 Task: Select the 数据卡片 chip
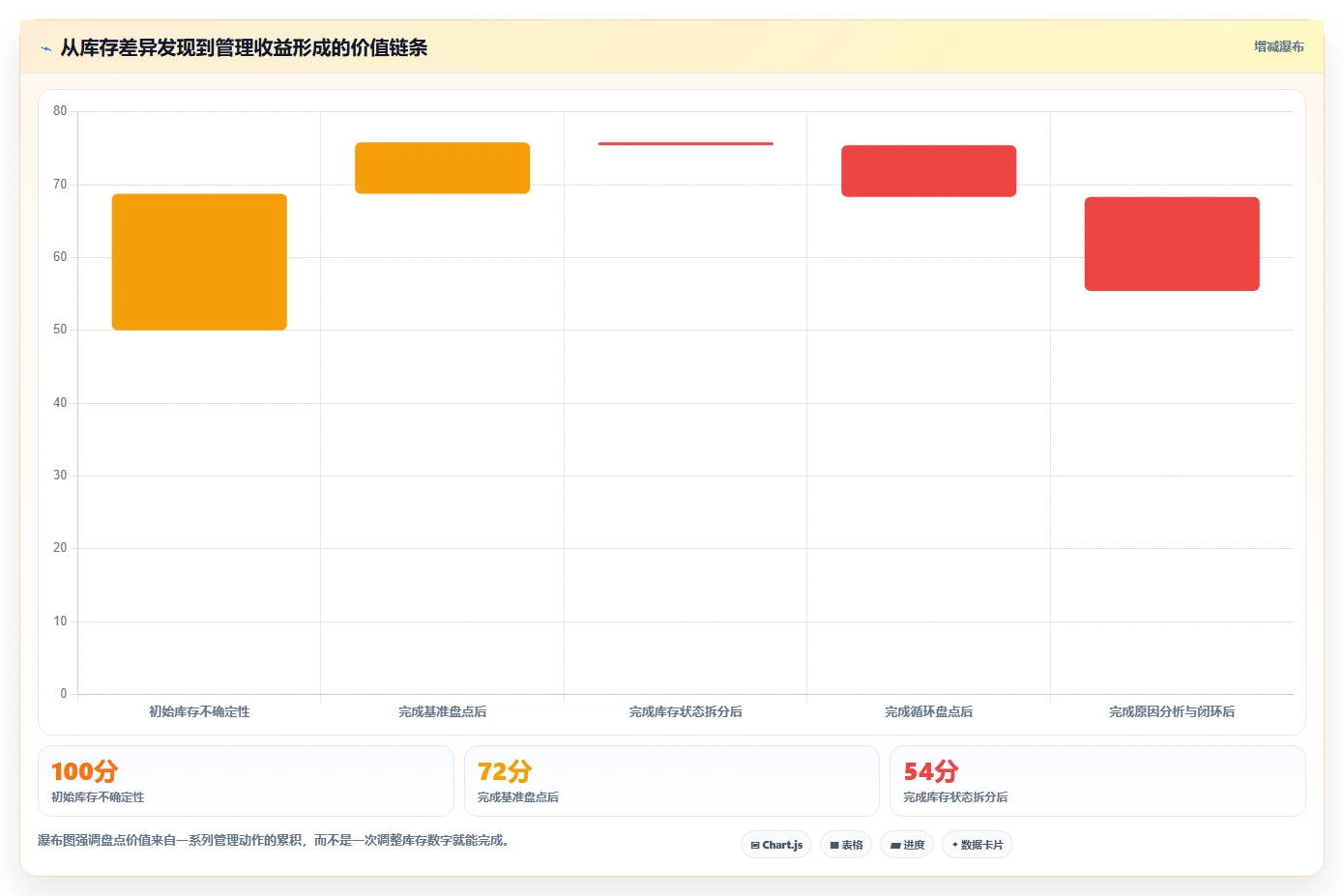978,845
